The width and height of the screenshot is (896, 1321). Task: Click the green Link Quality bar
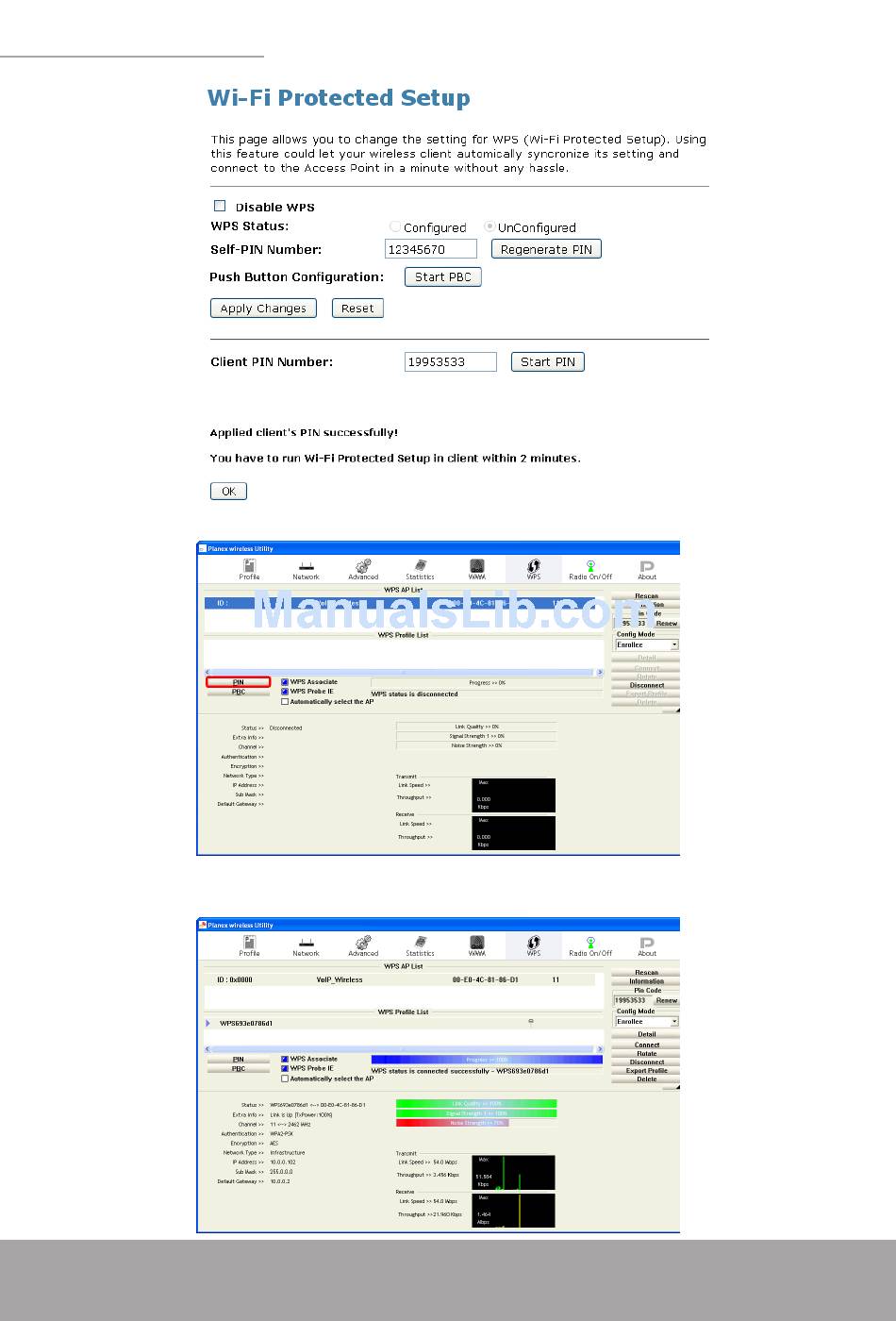pyautogui.click(x=476, y=1103)
